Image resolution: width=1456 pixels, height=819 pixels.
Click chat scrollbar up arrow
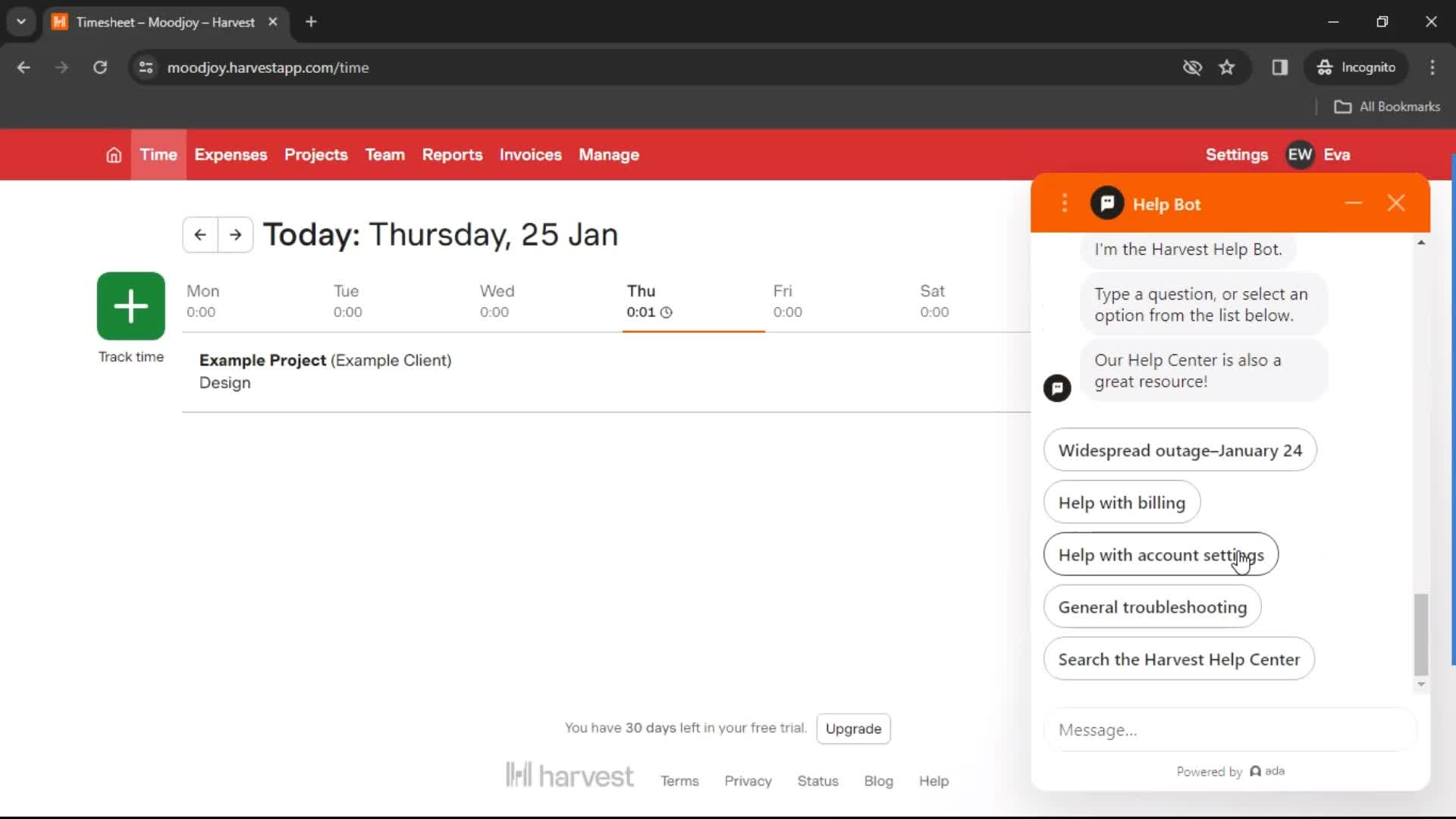pos(1421,243)
